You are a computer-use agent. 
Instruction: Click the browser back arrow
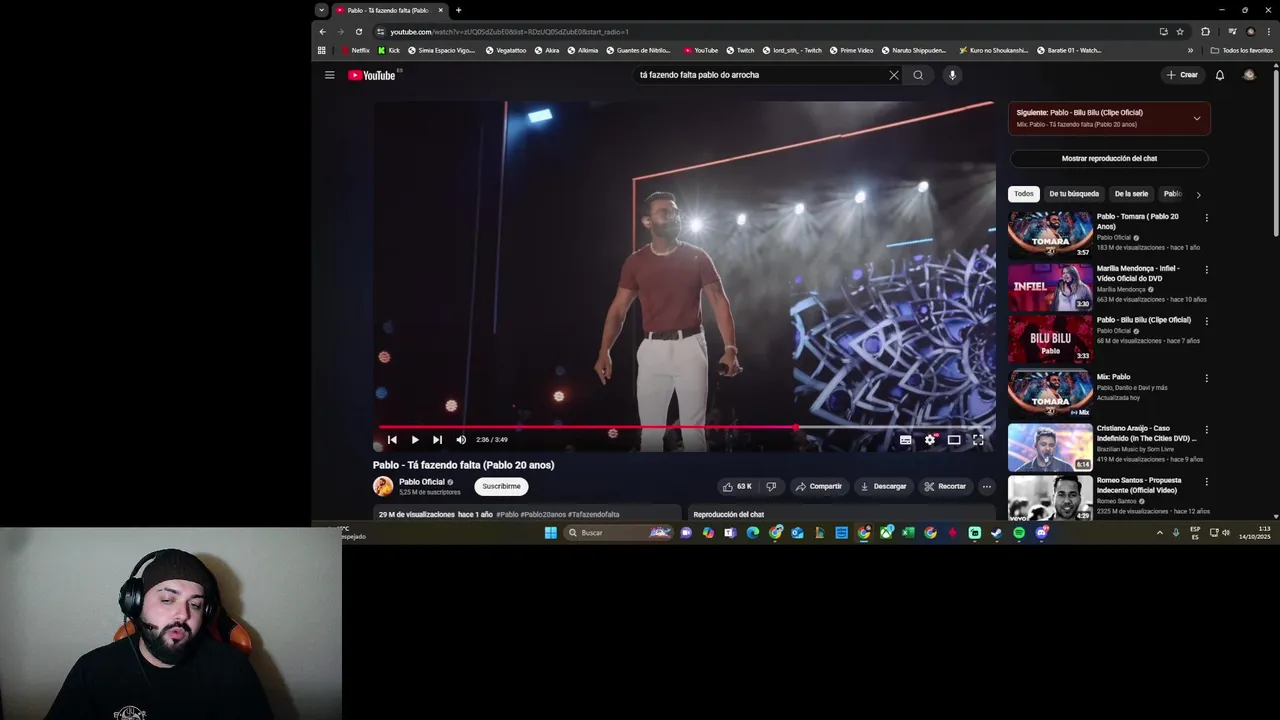[x=322, y=32]
